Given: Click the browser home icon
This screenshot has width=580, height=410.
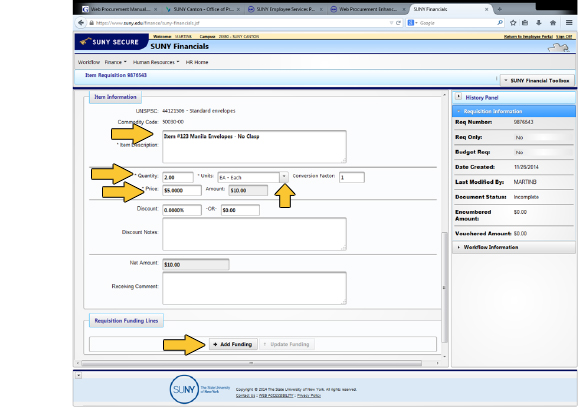Looking at the screenshot, I should coord(553,23).
